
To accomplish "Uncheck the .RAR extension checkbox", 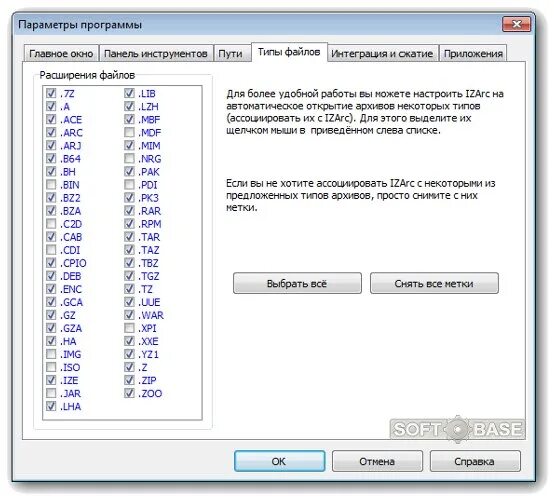I will coord(129,211).
